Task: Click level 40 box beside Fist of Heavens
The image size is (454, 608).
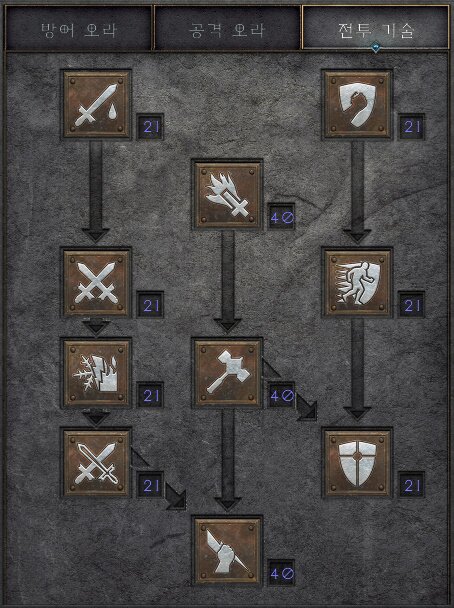Action: pos(281,573)
